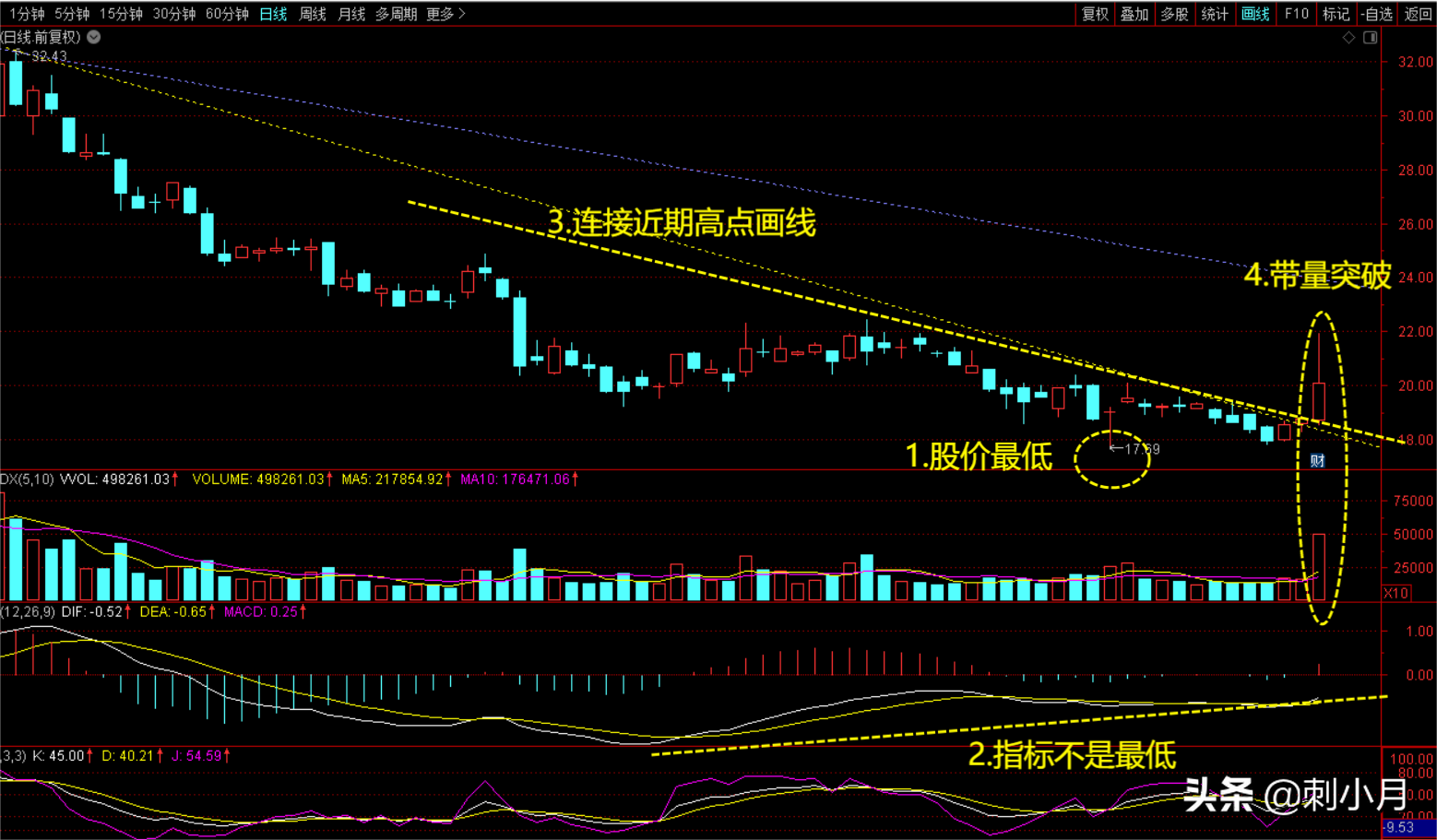Open the 统计 statistics tool
The image size is (1437, 840).
(x=1215, y=14)
